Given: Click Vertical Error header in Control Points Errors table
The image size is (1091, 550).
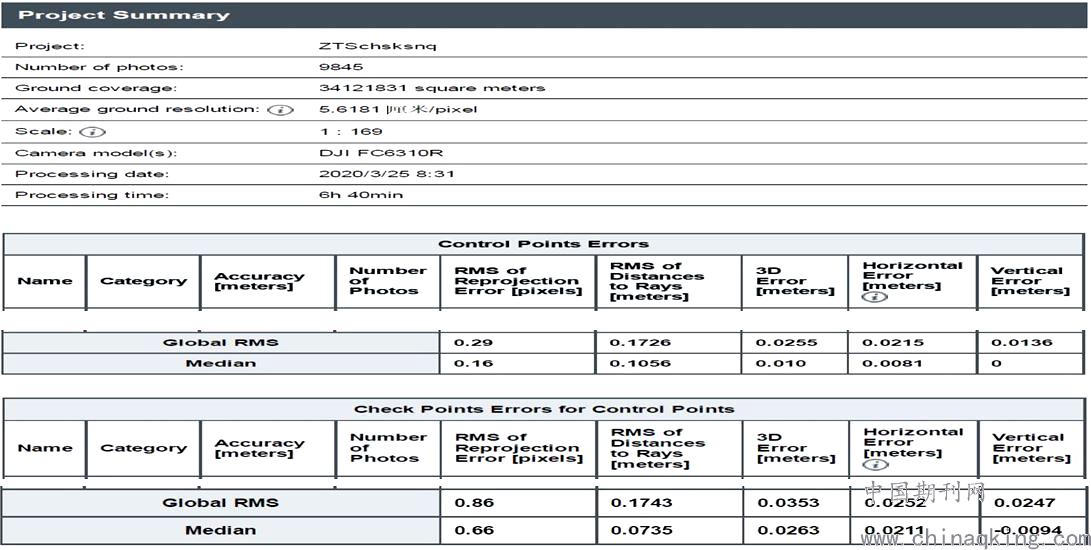Looking at the screenshot, I should [1030, 281].
